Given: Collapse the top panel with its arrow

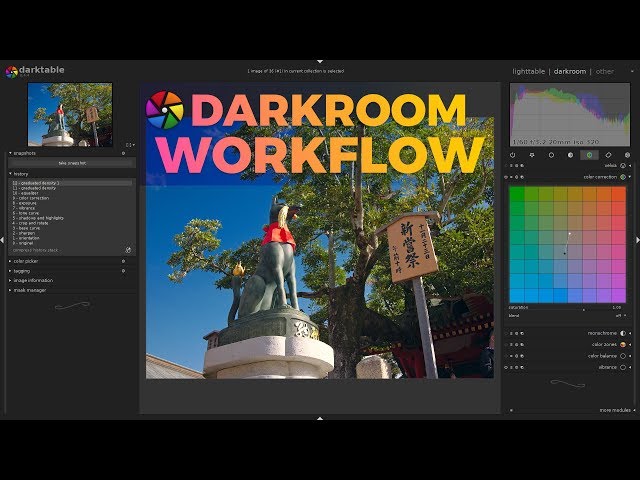Looking at the screenshot, I should (x=320, y=62).
